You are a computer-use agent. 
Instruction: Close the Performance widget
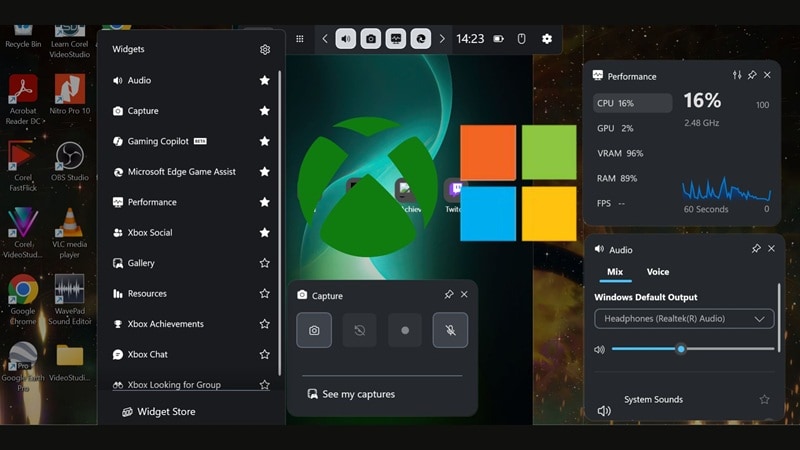(x=767, y=75)
